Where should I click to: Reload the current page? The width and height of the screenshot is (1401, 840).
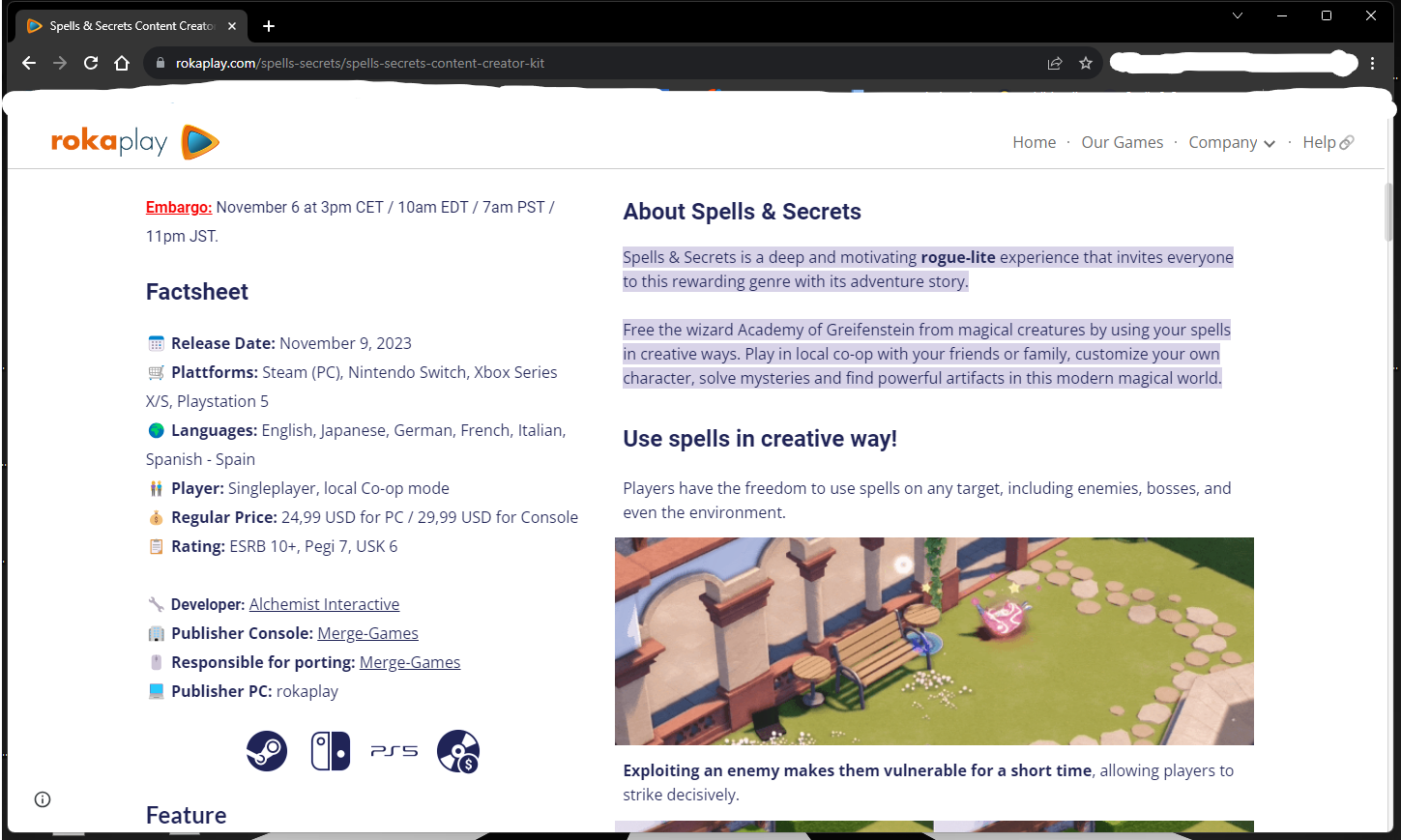pyautogui.click(x=91, y=63)
